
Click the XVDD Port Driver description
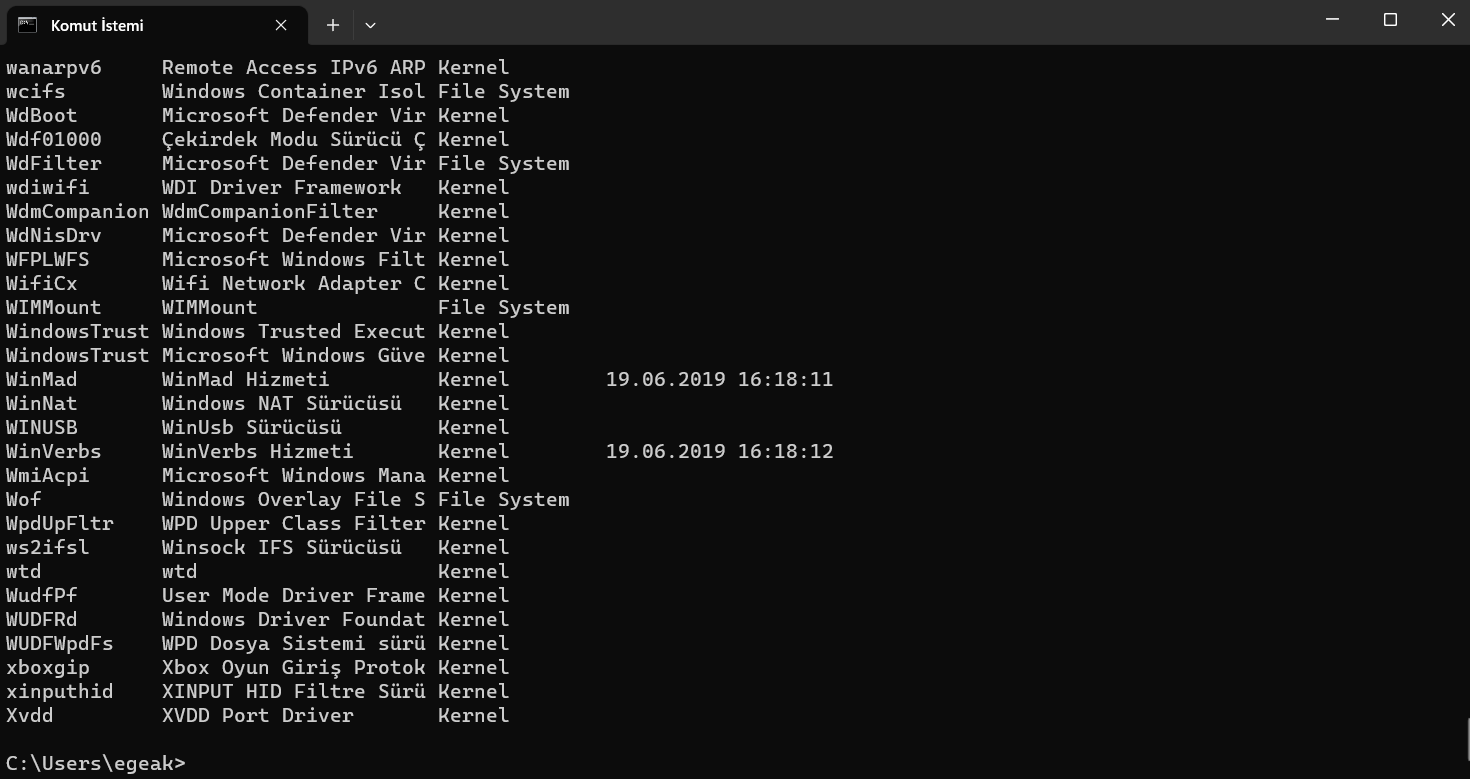pos(257,716)
